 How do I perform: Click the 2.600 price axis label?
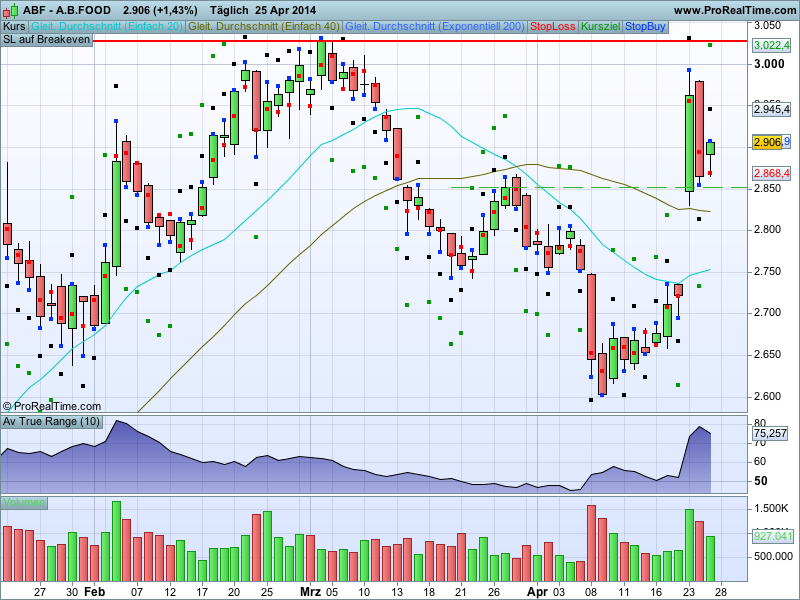(x=768, y=396)
